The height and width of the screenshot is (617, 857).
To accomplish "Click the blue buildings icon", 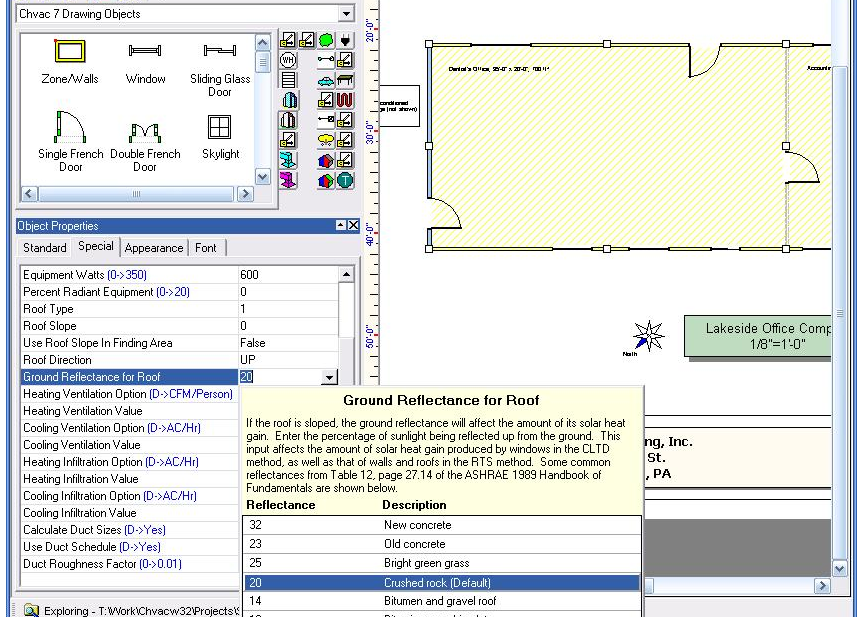I will (289, 100).
